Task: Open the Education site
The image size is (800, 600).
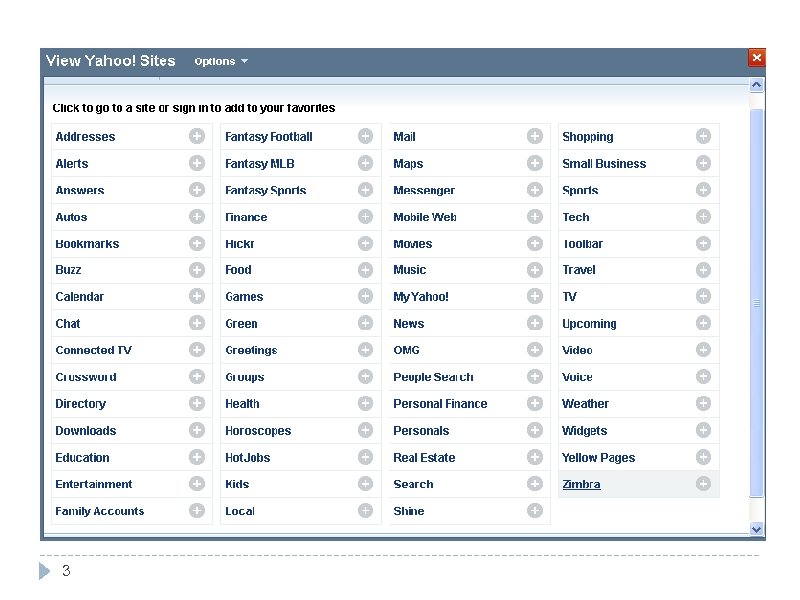Action: click(x=82, y=458)
